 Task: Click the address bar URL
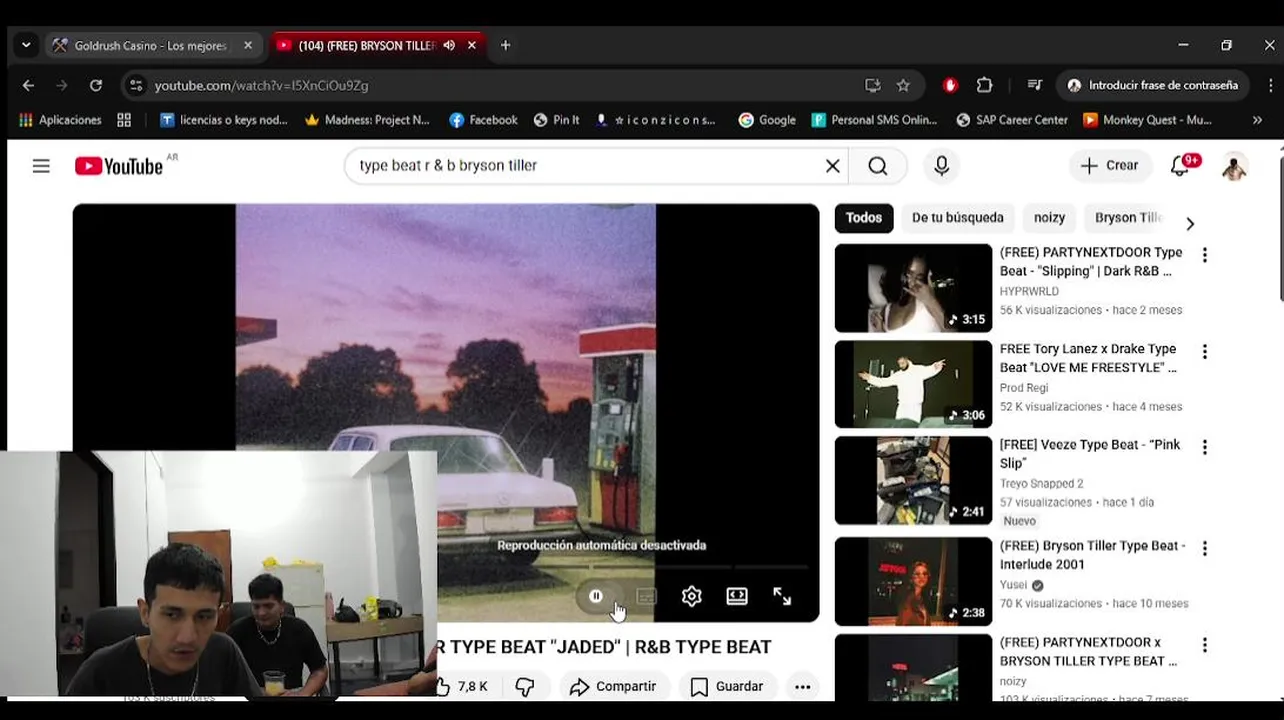pyautogui.click(x=262, y=86)
